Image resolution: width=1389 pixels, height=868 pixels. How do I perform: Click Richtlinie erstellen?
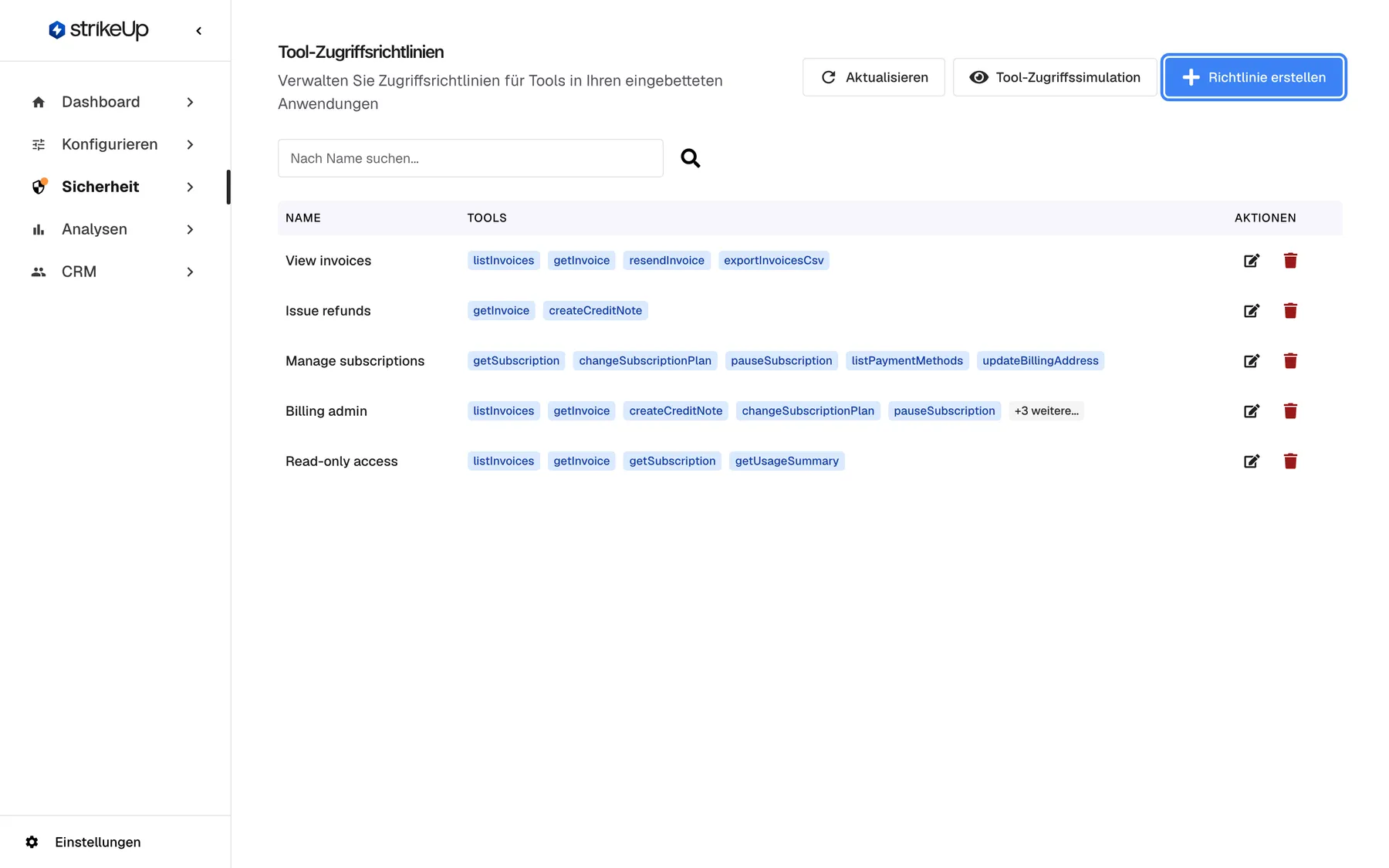[x=1254, y=77]
